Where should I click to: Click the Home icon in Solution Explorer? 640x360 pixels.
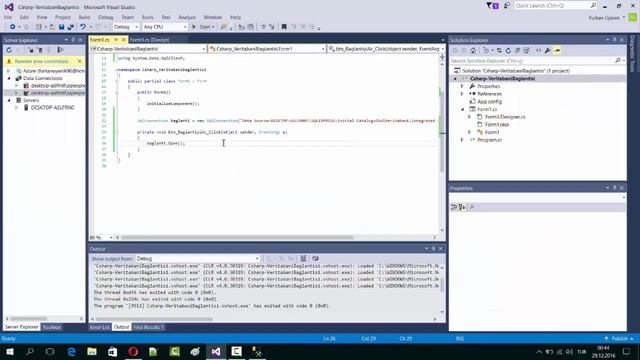[473, 51]
